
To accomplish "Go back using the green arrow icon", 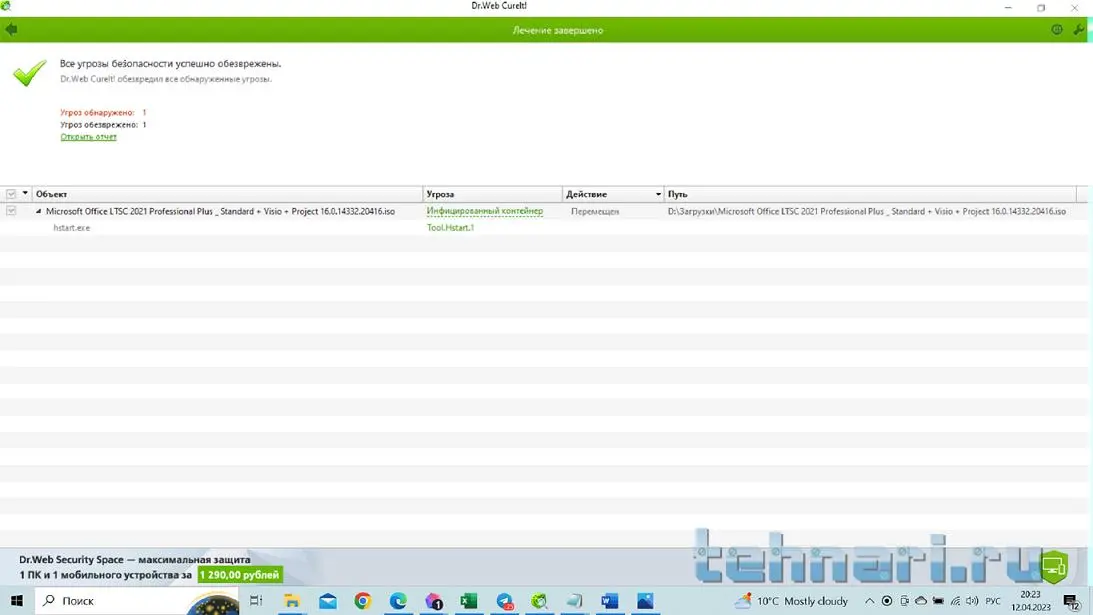I will click(11, 29).
